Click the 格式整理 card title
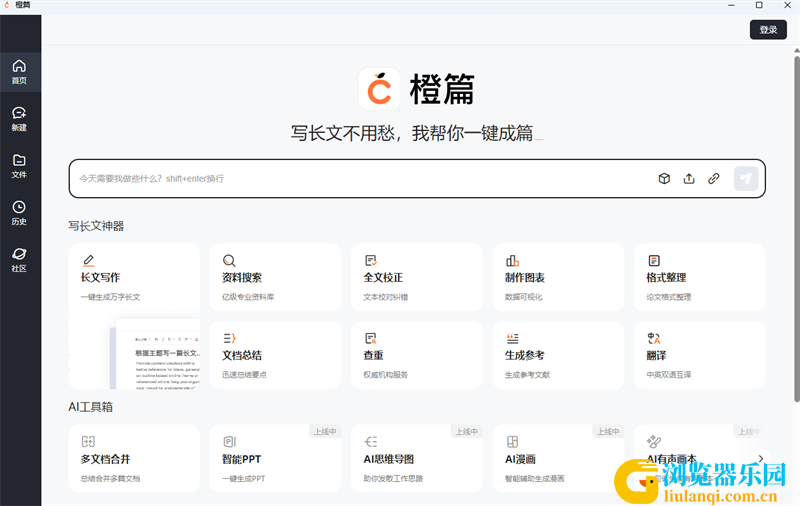 click(666, 277)
